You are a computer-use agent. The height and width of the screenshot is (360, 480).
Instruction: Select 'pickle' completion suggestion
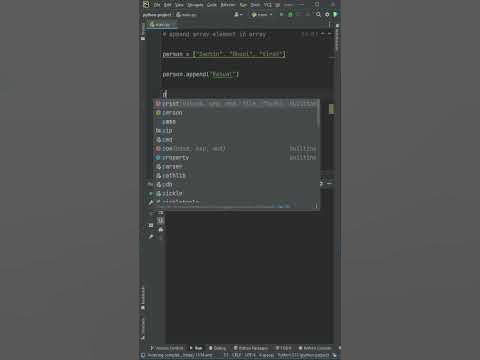point(236,194)
